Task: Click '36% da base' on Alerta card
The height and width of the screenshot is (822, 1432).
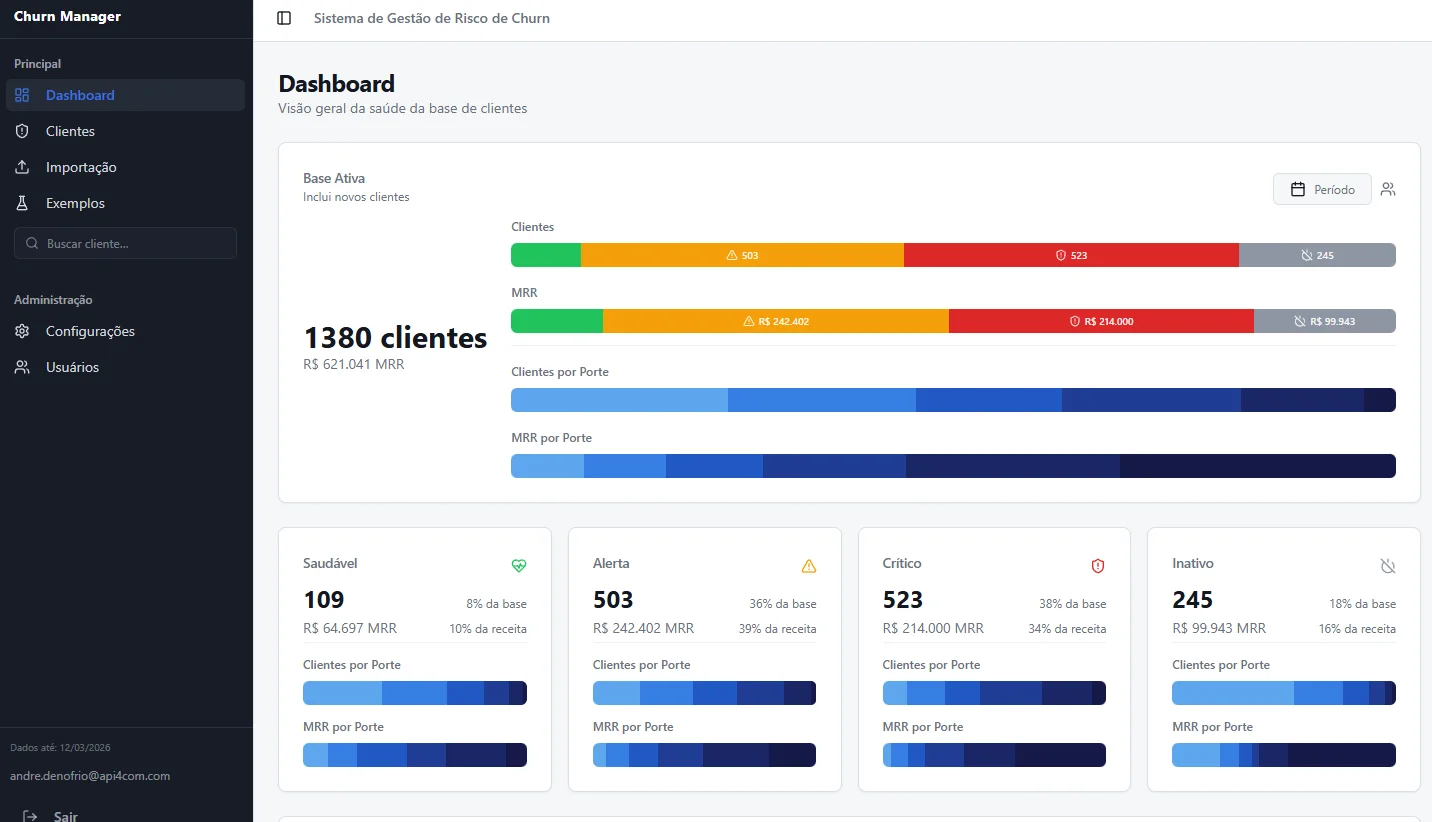Action: point(783,604)
